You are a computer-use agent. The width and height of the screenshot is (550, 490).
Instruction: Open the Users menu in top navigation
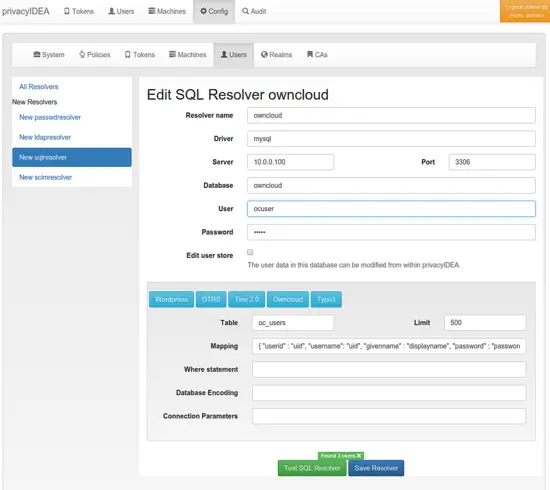point(121,11)
